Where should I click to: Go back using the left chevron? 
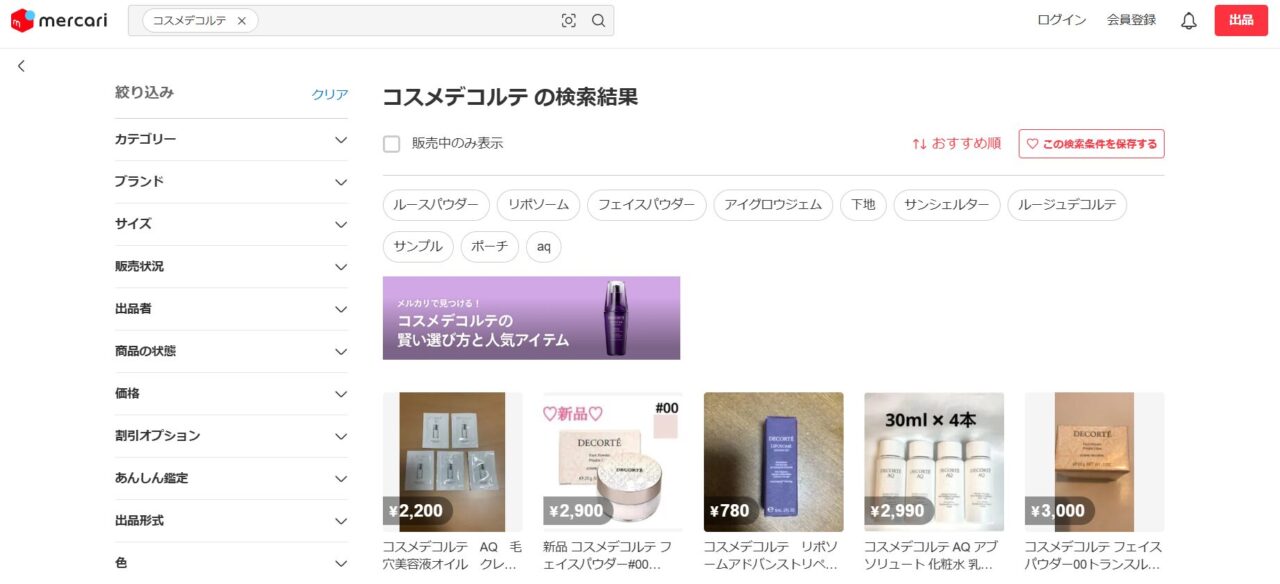pos(21,66)
